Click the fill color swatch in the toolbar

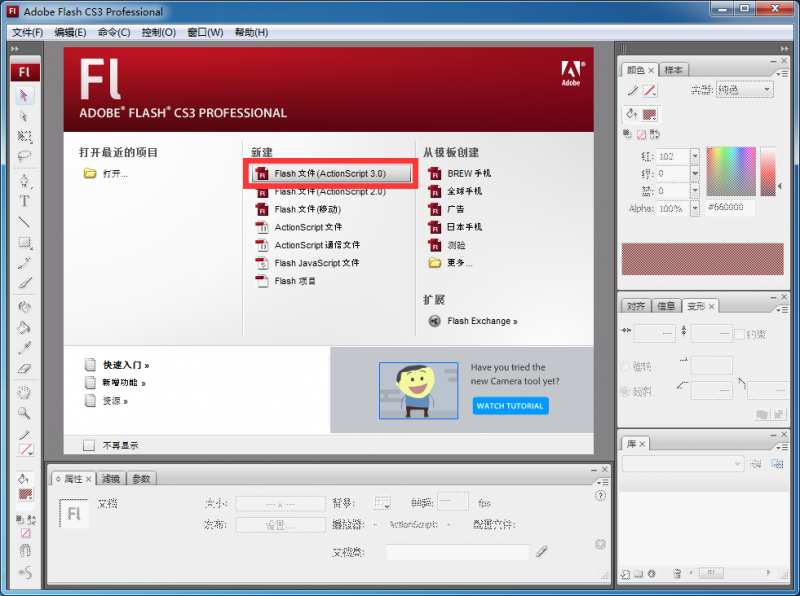point(26,494)
